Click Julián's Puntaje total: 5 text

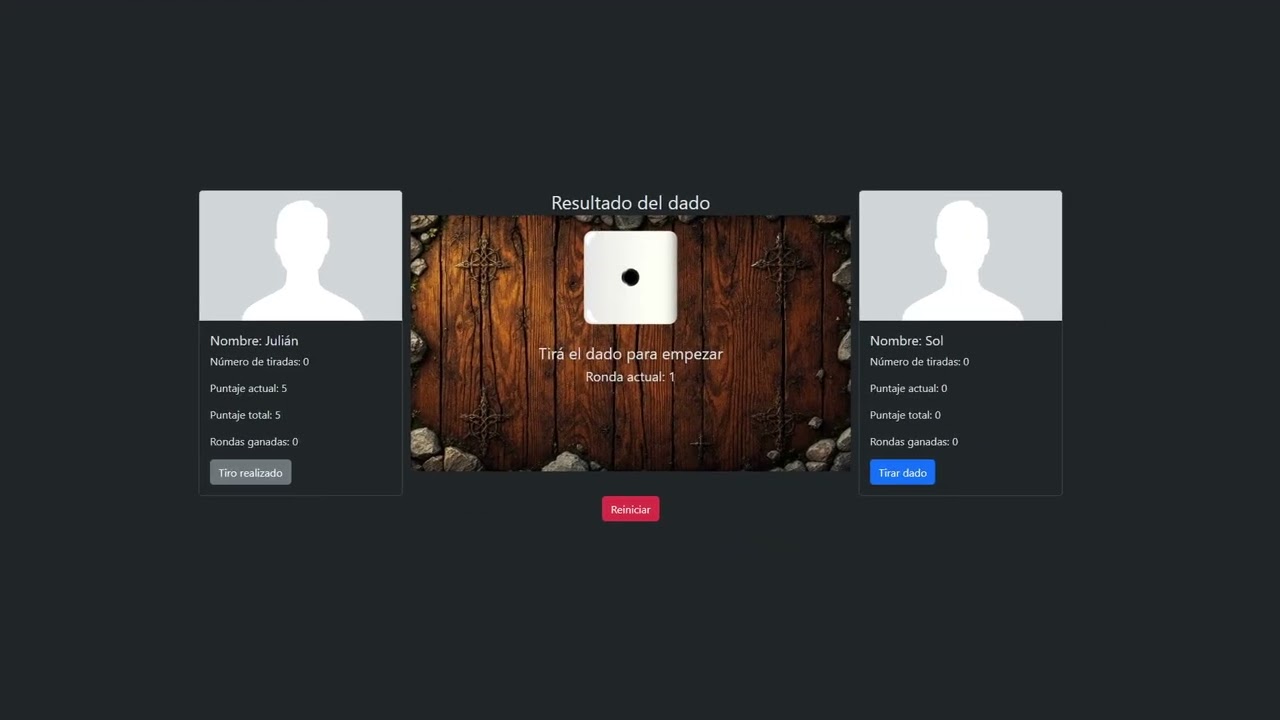[245, 415]
